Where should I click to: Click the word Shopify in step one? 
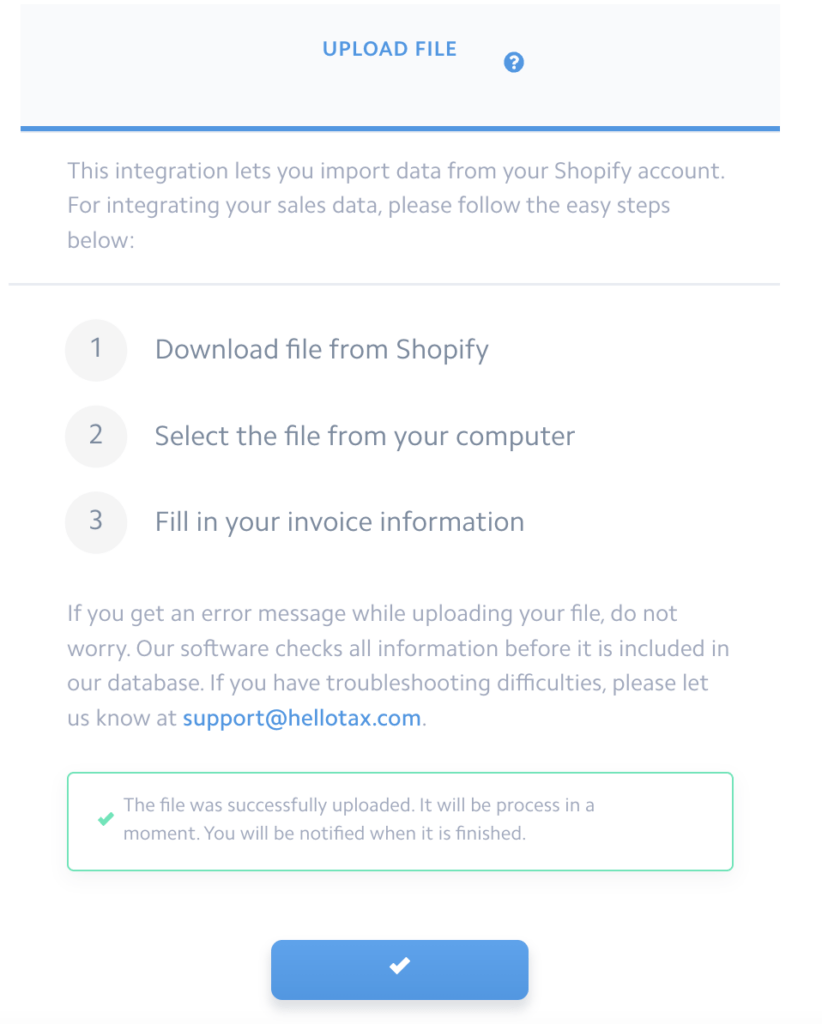[x=443, y=350]
